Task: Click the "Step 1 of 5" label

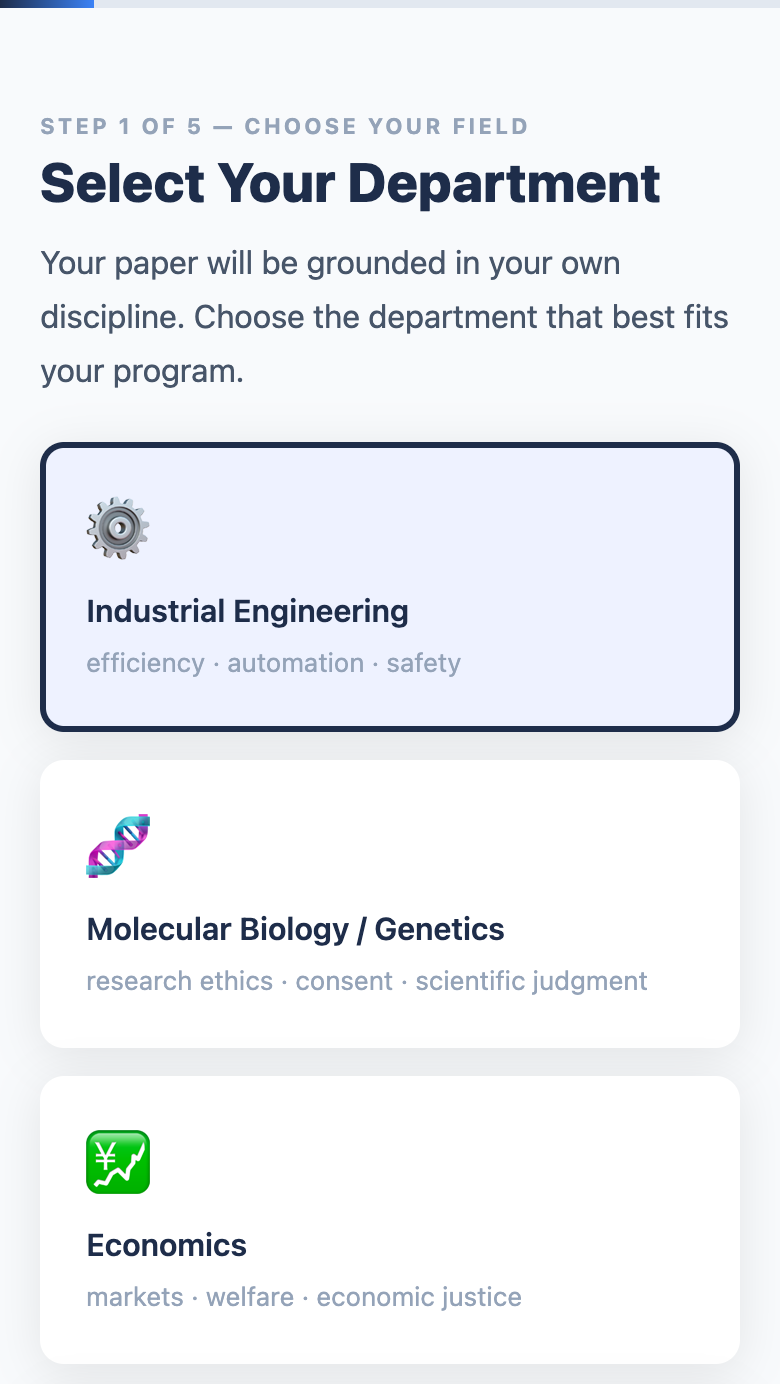Action: click(284, 127)
